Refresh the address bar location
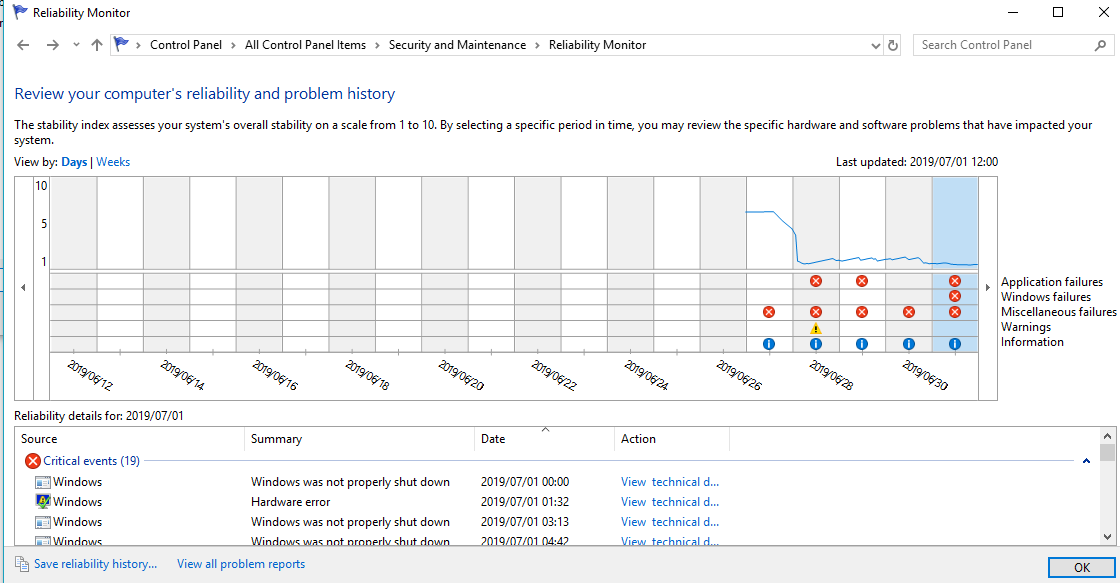 pyautogui.click(x=893, y=45)
